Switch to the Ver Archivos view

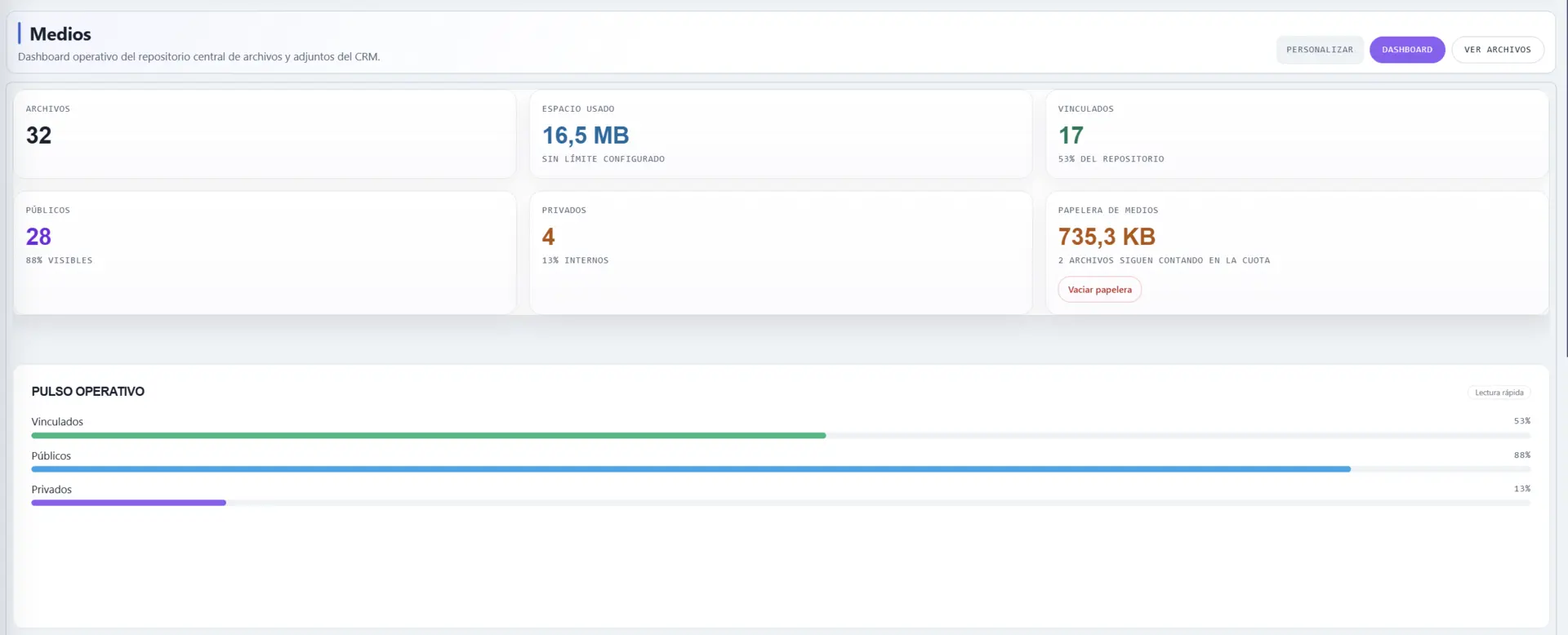click(1497, 50)
